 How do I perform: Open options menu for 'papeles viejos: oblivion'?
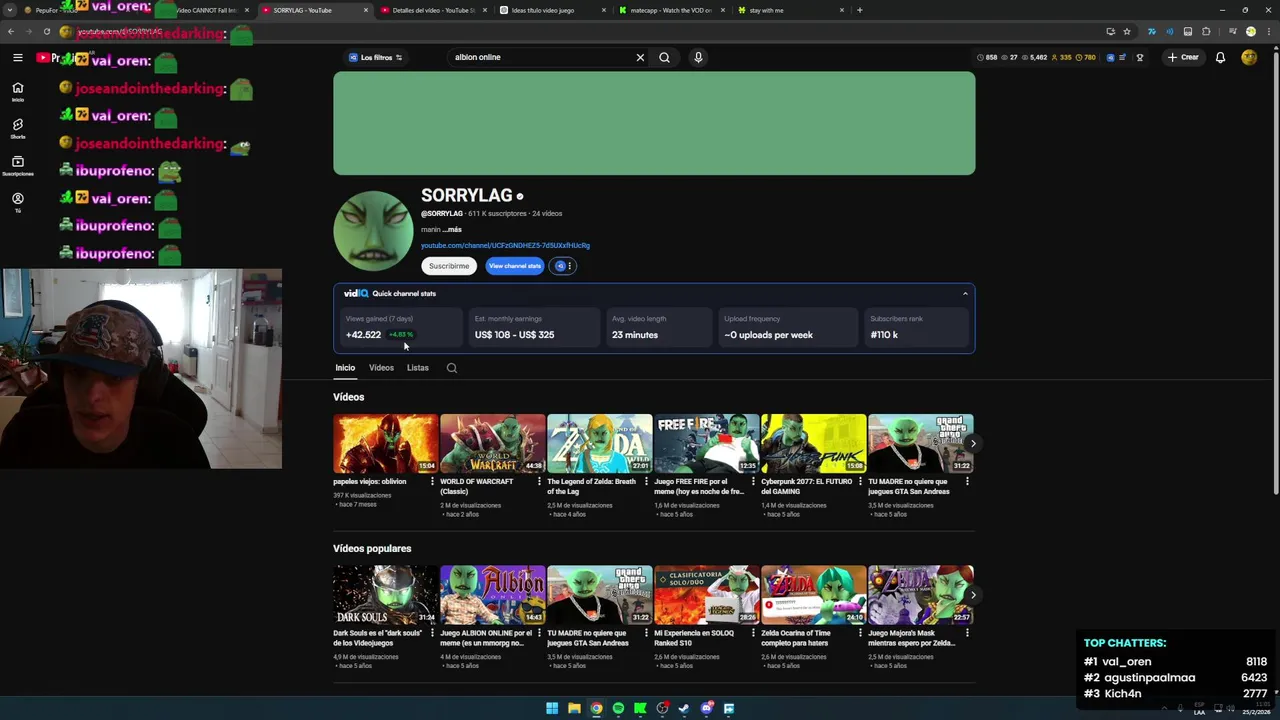pos(432,482)
